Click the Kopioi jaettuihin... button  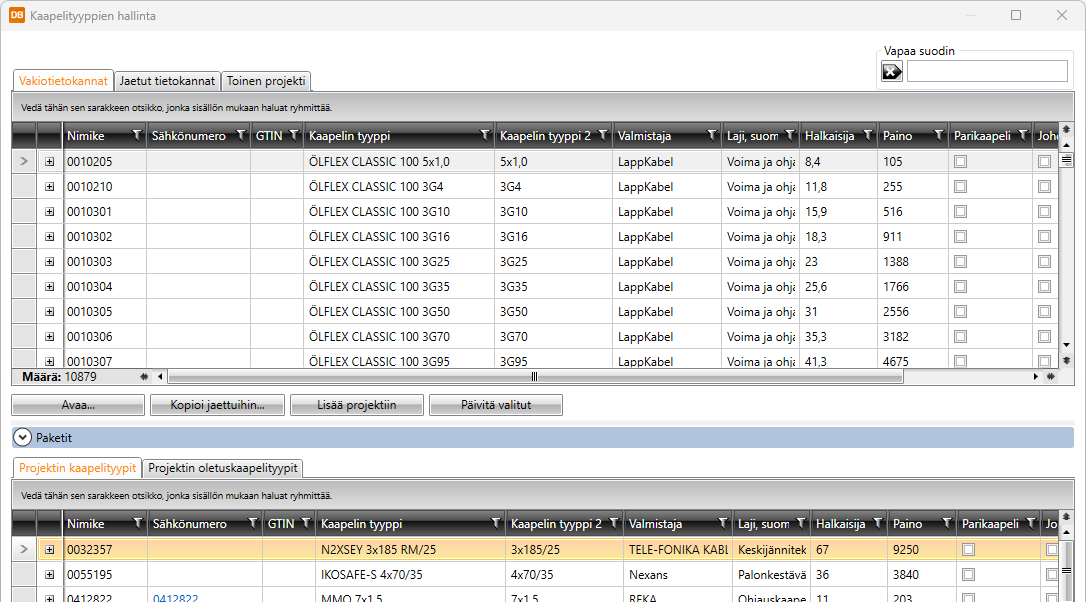(x=217, y=405)
